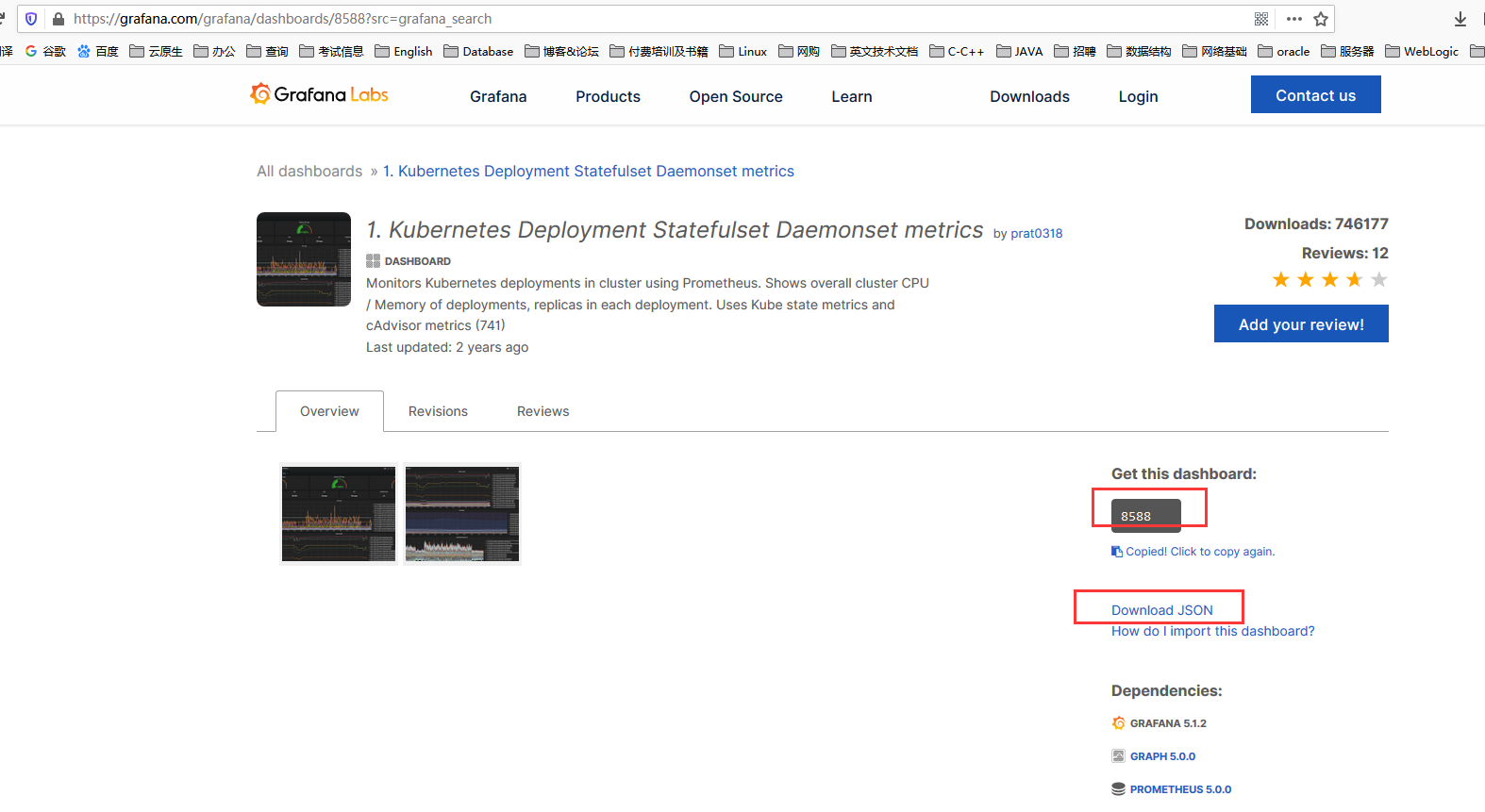Switch to the Revisions tab
The height and width of the screenshot is (812, 1485).
pyautogui.click(x=438, y=411)
